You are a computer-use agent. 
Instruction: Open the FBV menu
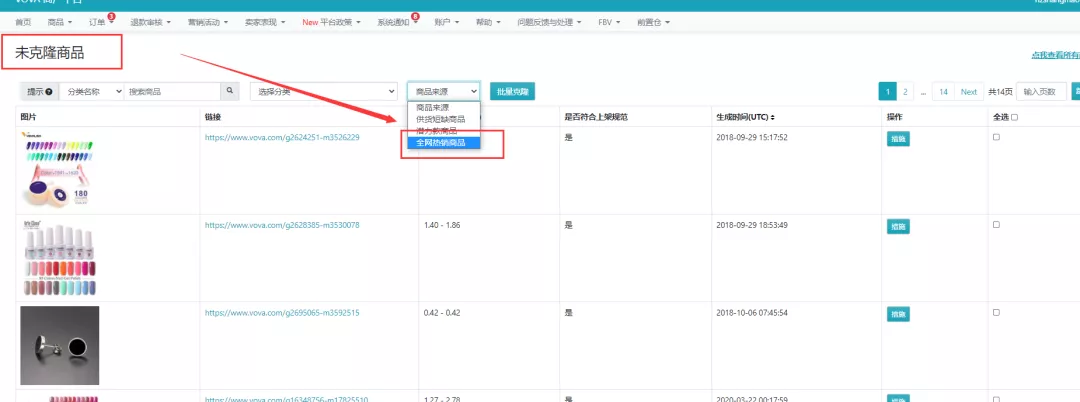609,22
